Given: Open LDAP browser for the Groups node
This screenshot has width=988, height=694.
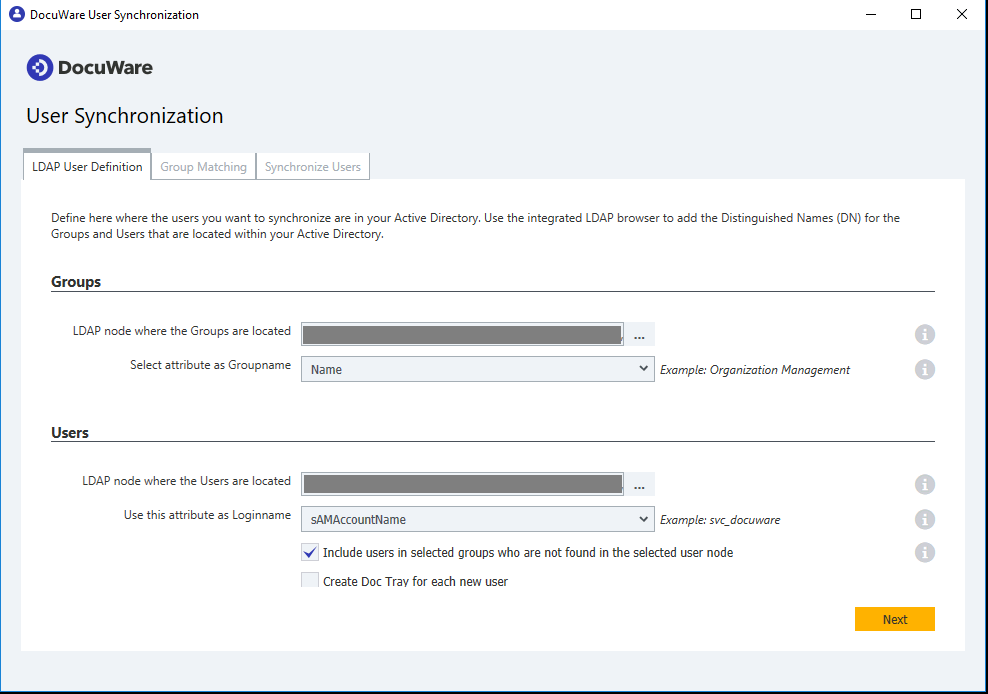Looking at the screenshot, I should 639,334.
